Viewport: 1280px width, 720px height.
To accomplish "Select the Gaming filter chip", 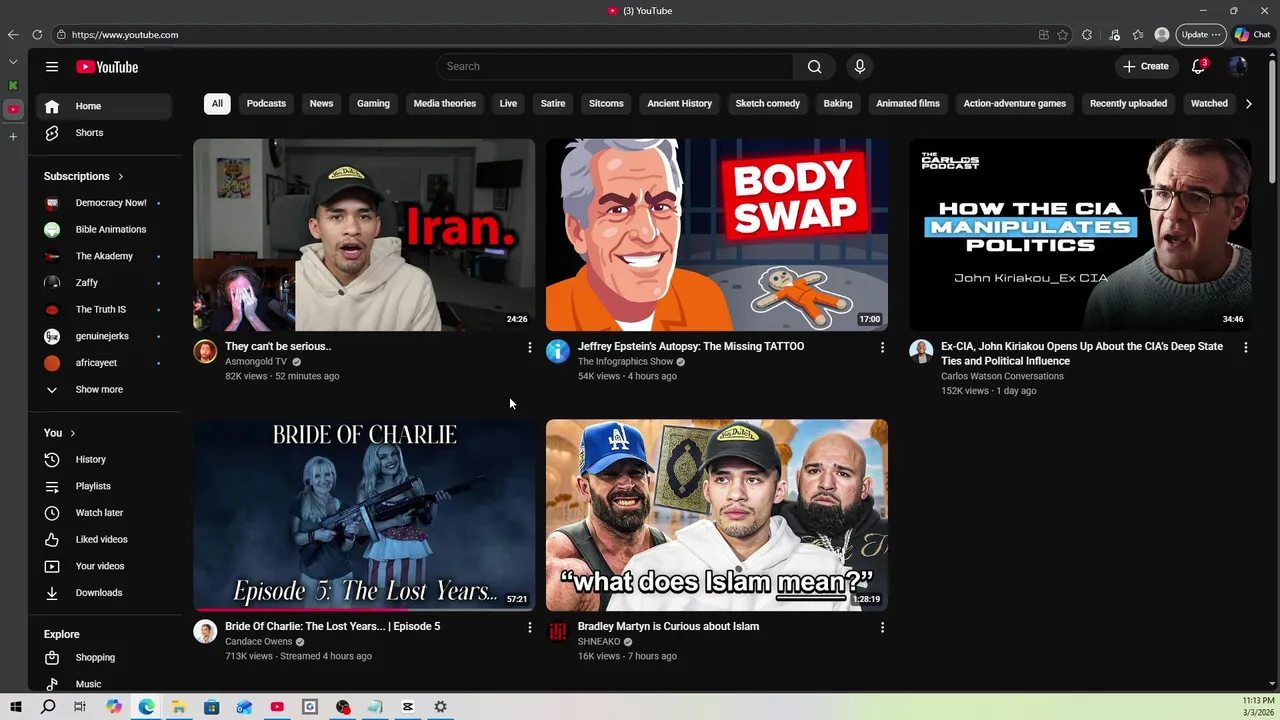I will pos(373,104).
